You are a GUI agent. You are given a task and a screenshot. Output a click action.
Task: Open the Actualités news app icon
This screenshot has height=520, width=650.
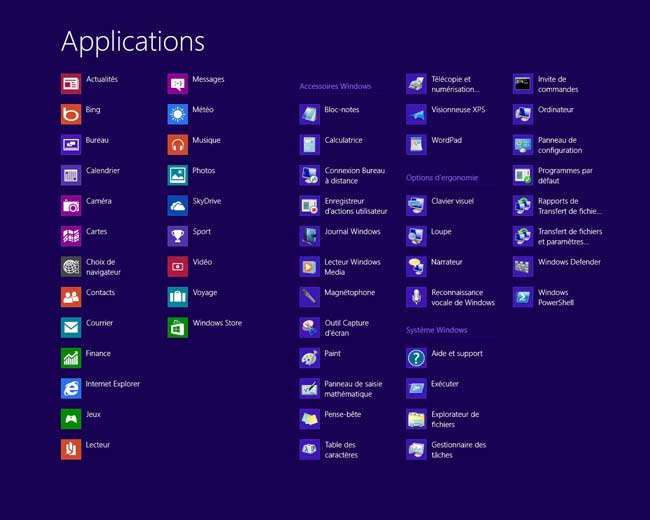coord(71,84)
